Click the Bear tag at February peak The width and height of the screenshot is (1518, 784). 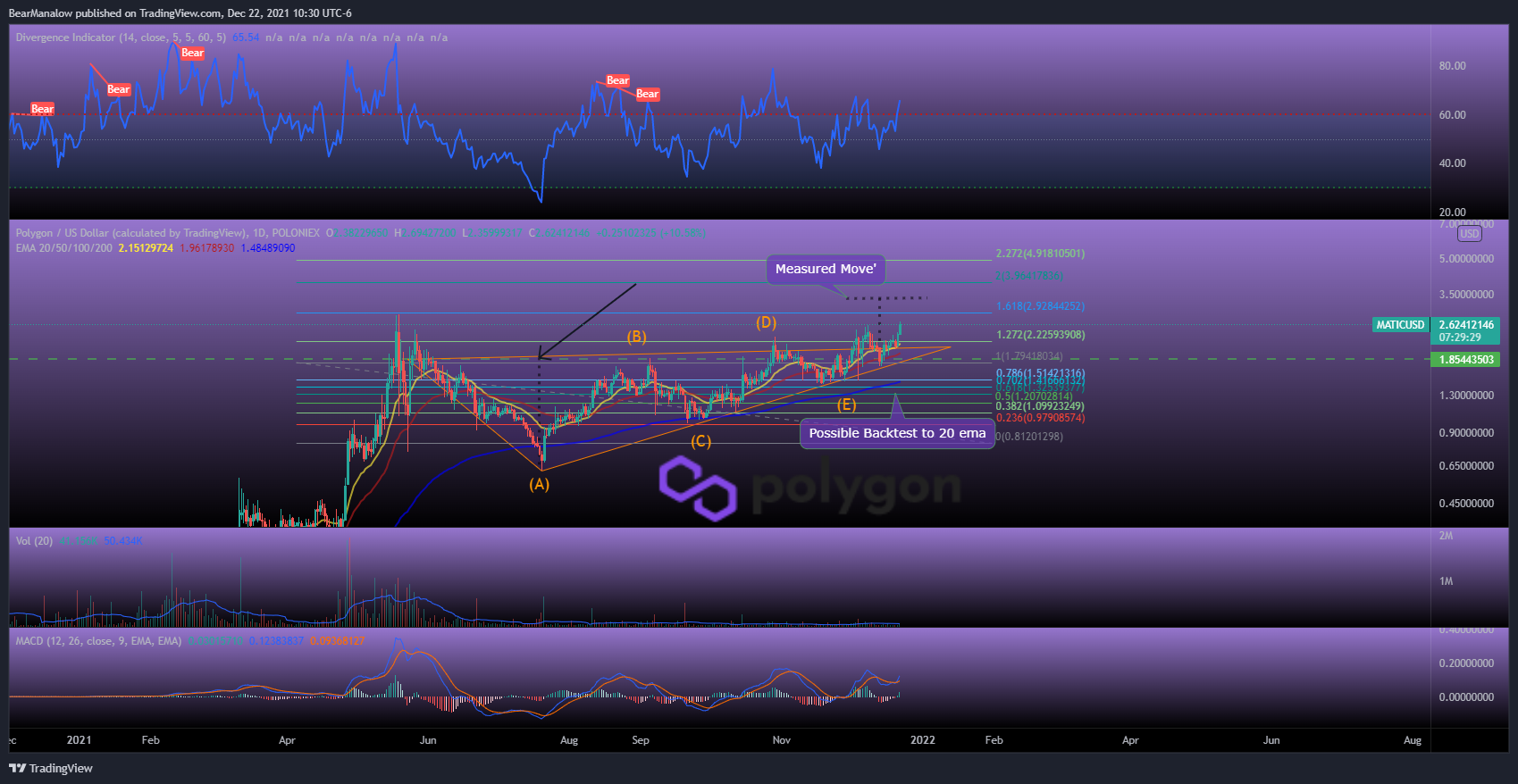point(193,53)
